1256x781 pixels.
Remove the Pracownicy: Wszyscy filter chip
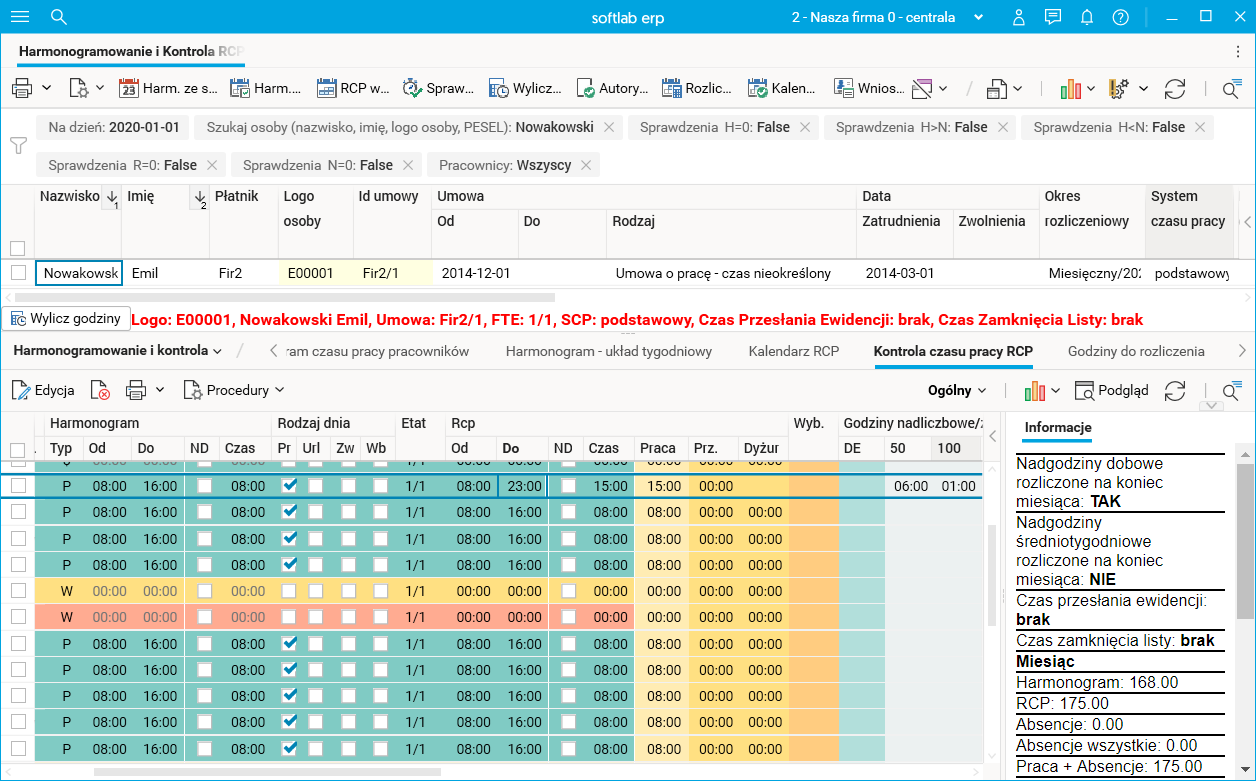[586, 165]
